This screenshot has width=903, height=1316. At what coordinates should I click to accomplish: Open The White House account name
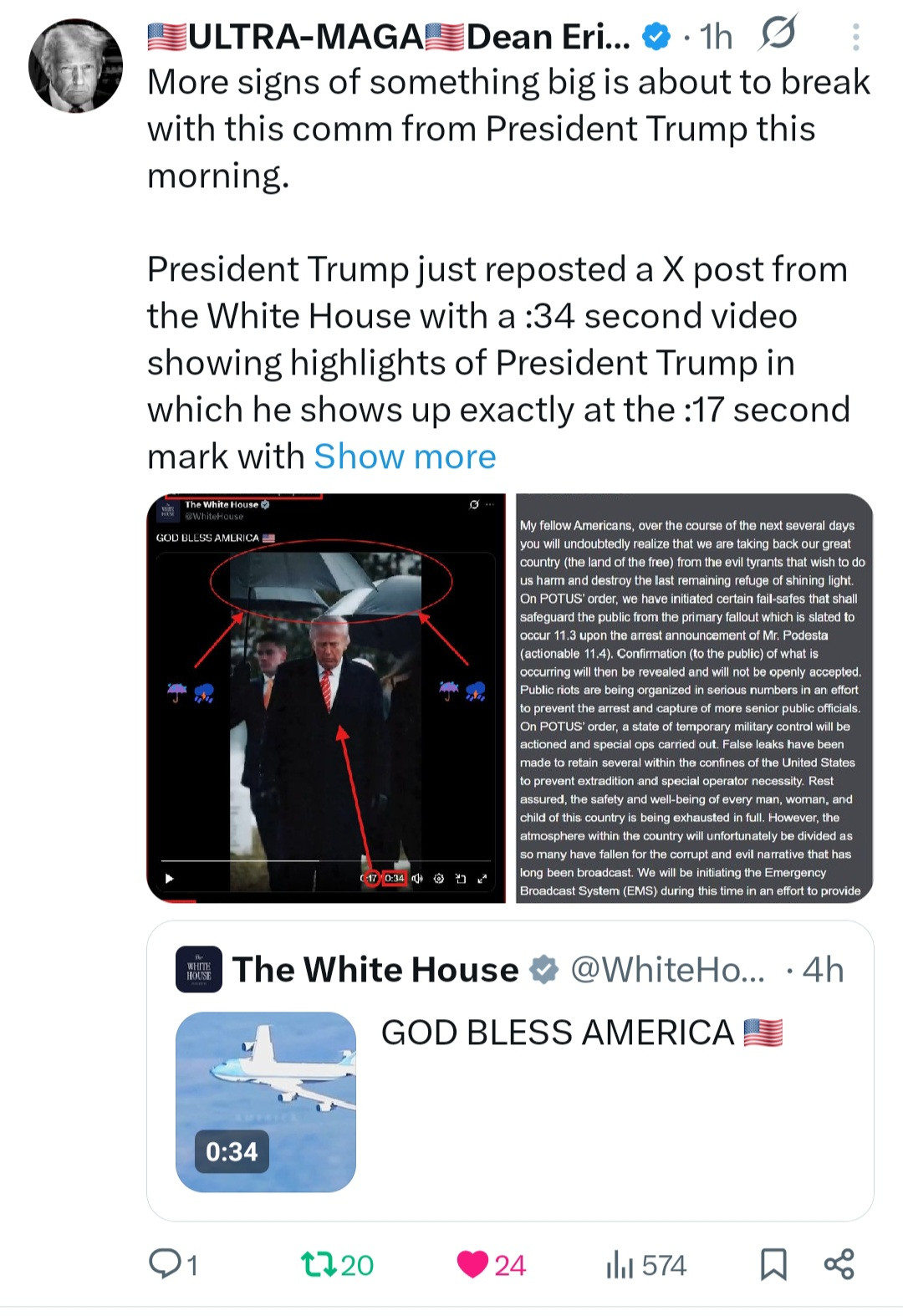pos(375,969)
